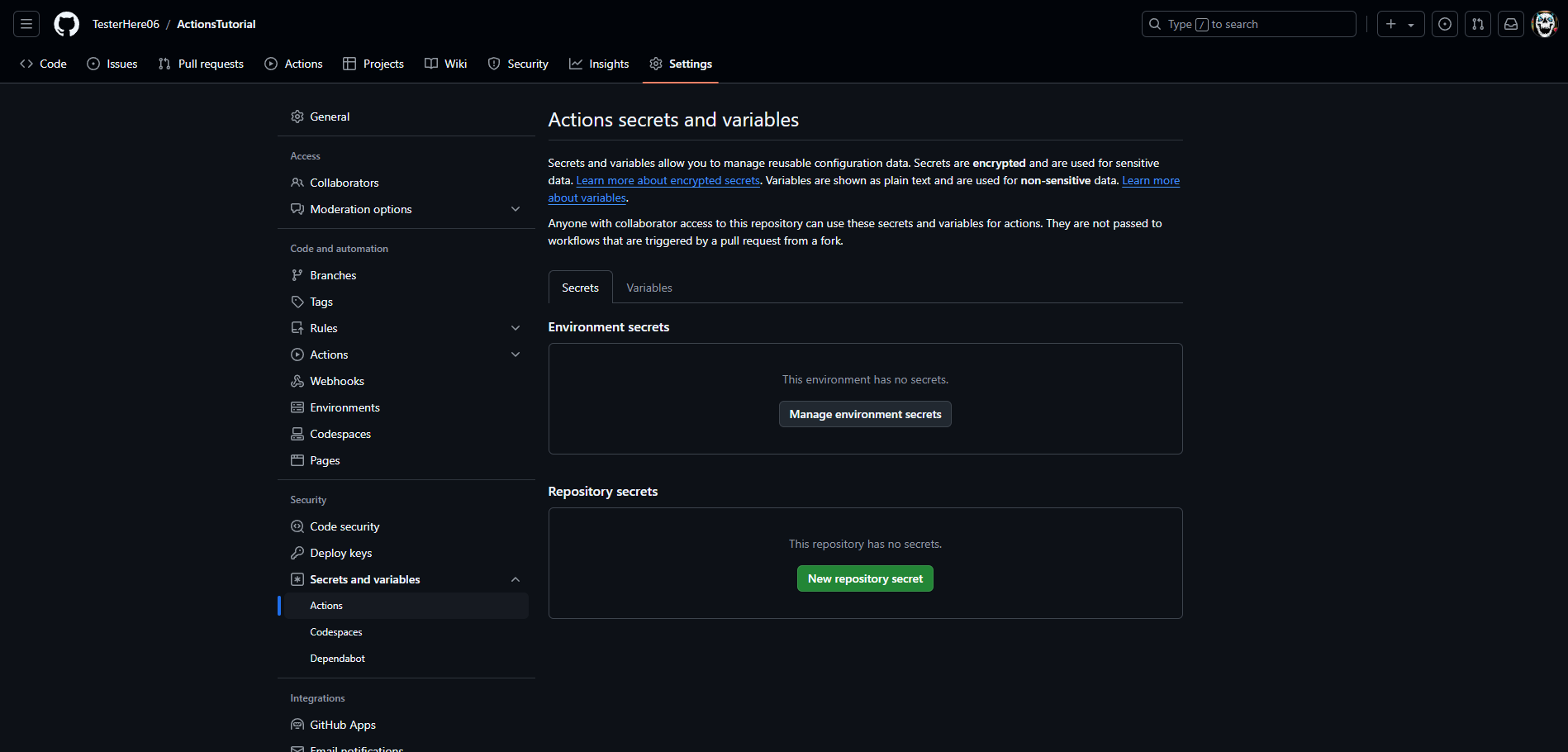Switch to the Variables tab
The height and width of the screenshot is (752, 1568).
click(649, 288)
